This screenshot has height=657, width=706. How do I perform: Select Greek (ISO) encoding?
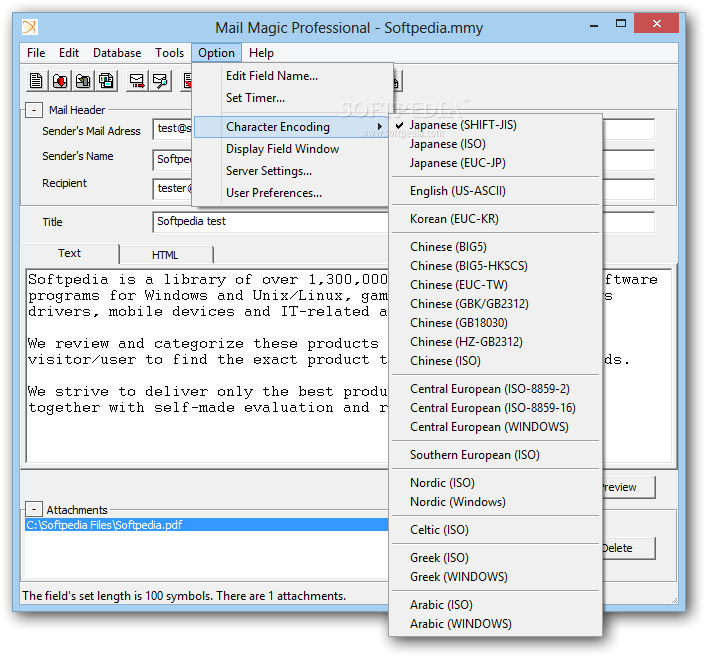pos(496,558)
